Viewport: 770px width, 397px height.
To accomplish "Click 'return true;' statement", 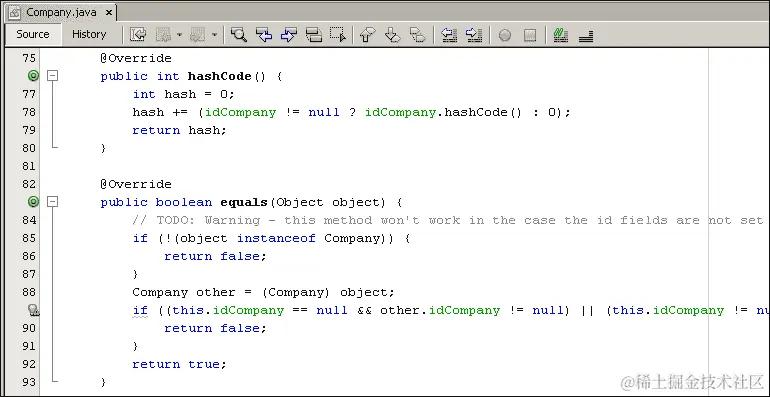I will click(180, 364).
